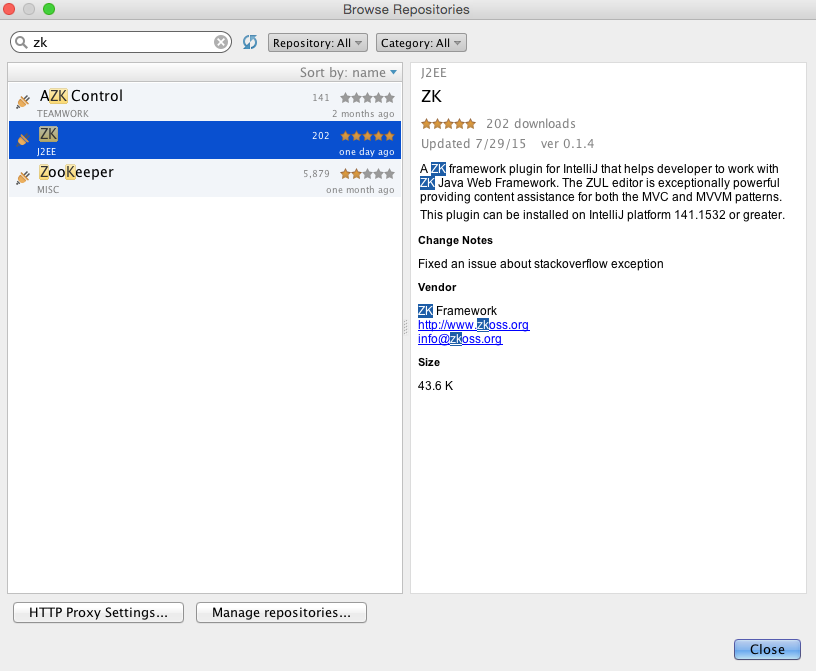This screenshot has height=671, width=816.
Task: Click the ZK plugin plug icon
Action: [x=23, y=140]
